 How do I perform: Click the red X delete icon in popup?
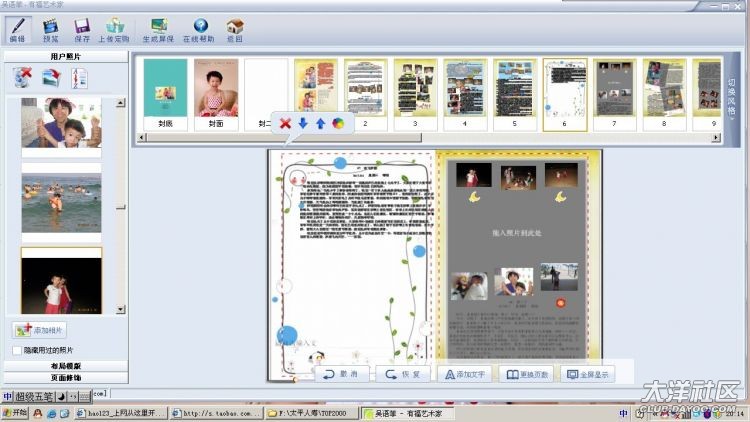[x=285, y=123]
